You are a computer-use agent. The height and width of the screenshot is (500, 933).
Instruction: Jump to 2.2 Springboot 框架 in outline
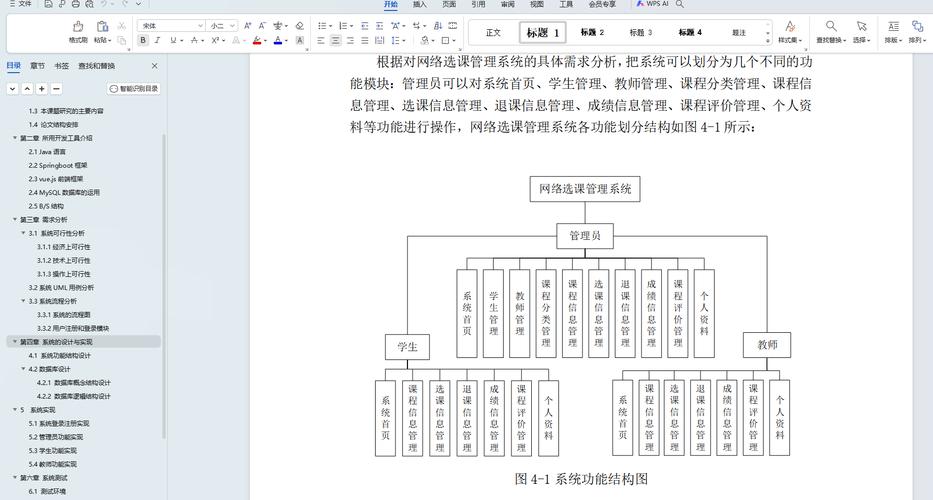58,165
